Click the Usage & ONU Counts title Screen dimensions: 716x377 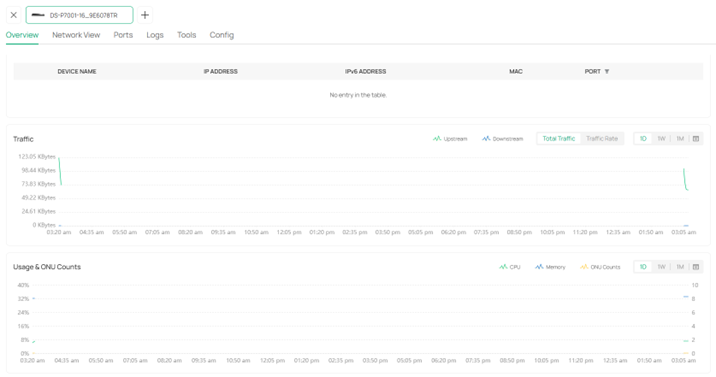[x=47, y=267]
